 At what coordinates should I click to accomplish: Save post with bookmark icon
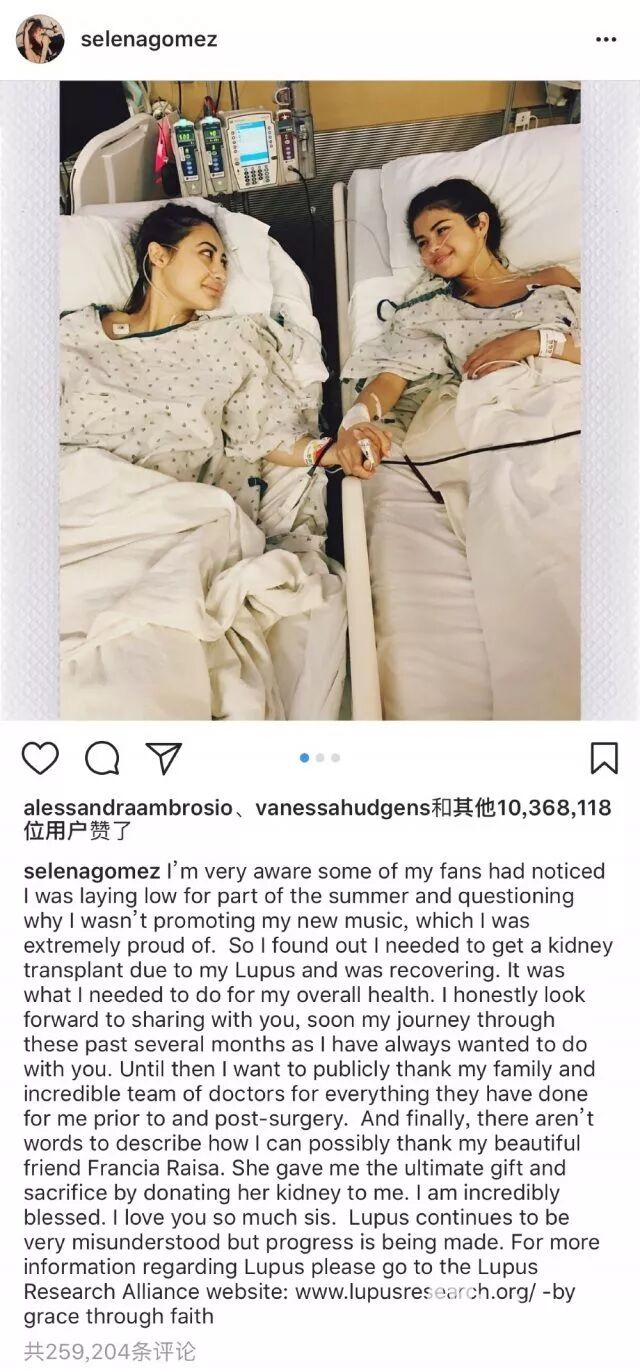604,758
